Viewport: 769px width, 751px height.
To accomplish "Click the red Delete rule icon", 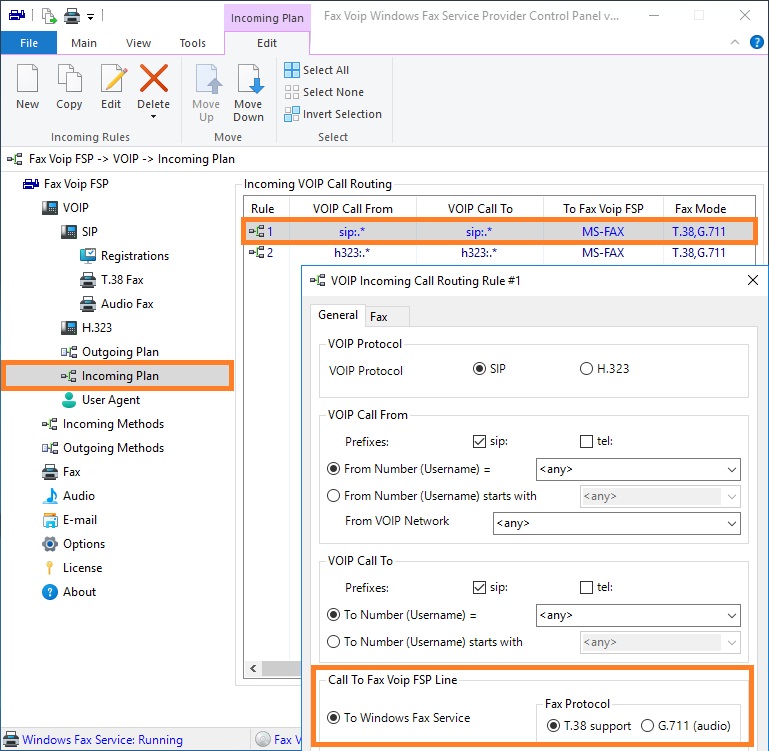I will pos(154,78).
